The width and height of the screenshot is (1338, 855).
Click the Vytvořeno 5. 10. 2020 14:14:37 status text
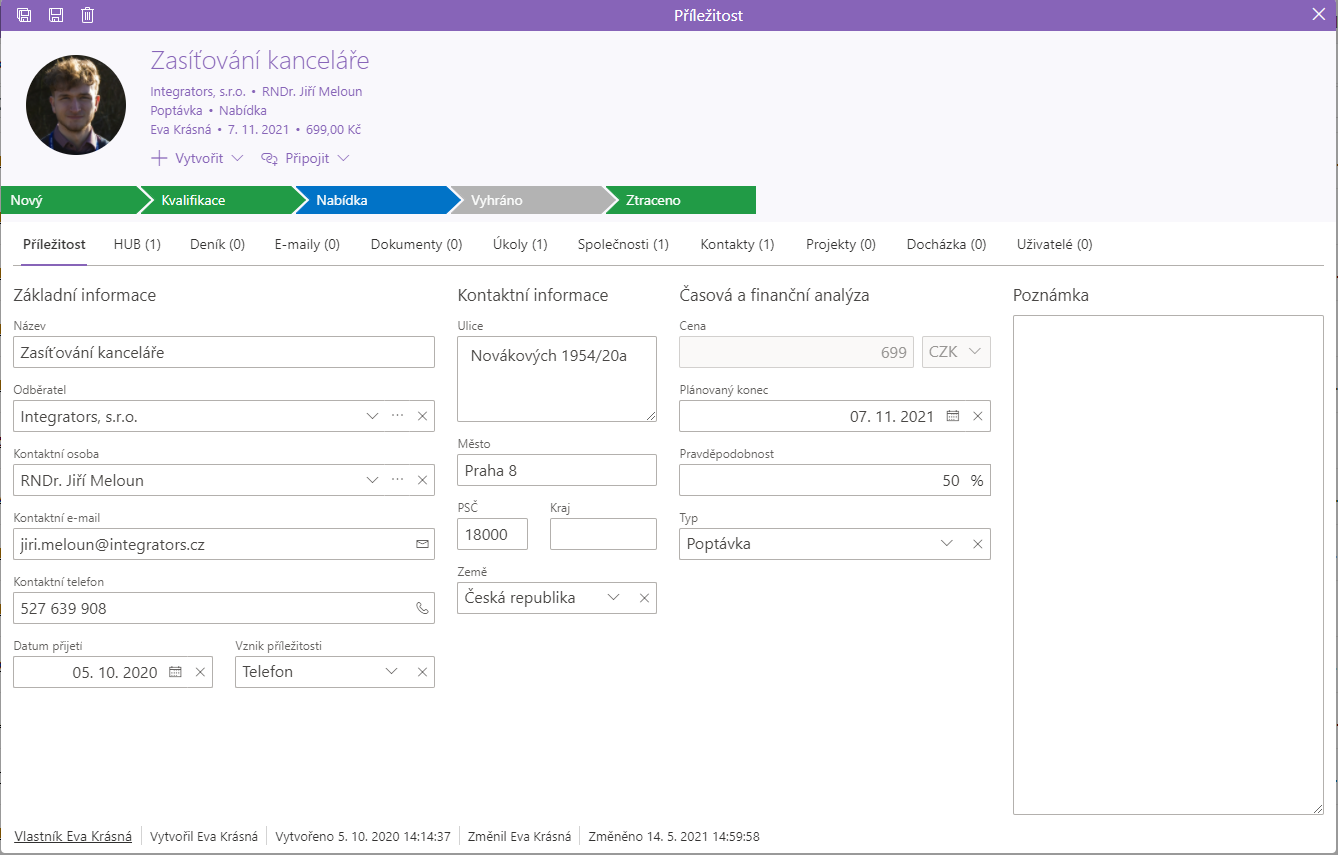coord(363,836)
